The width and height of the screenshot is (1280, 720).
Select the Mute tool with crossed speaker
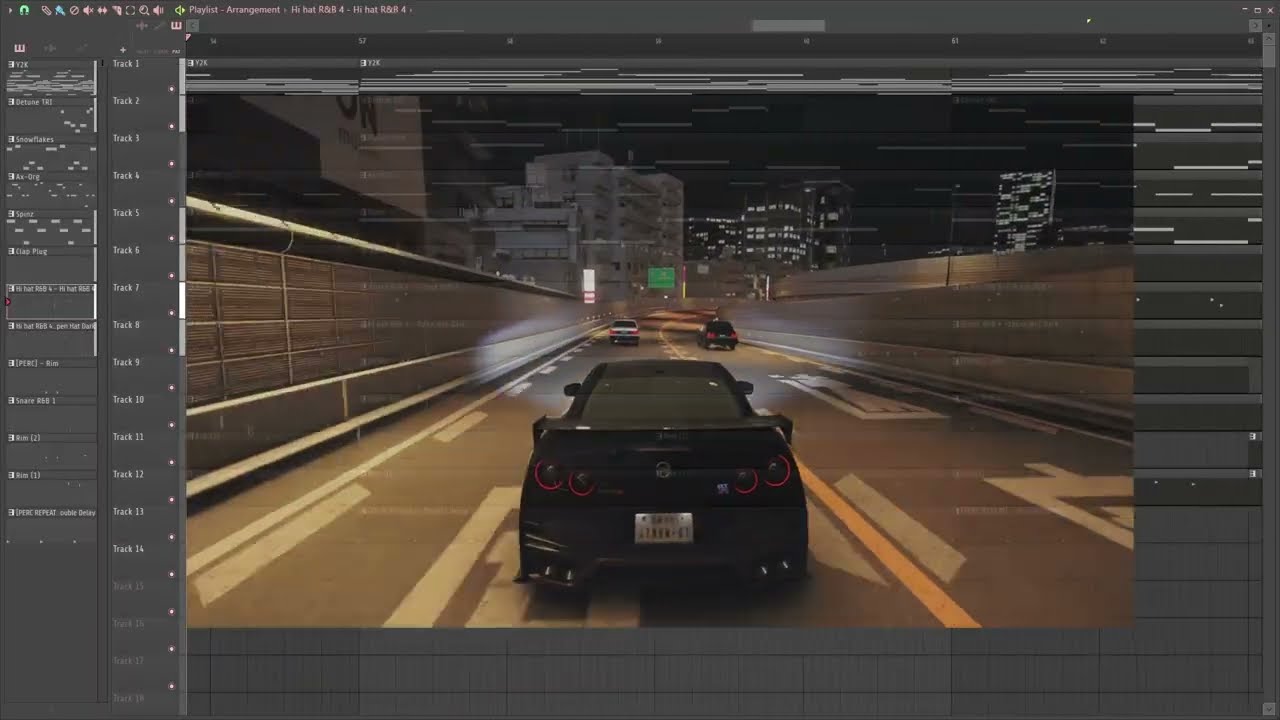coord(88,10)
